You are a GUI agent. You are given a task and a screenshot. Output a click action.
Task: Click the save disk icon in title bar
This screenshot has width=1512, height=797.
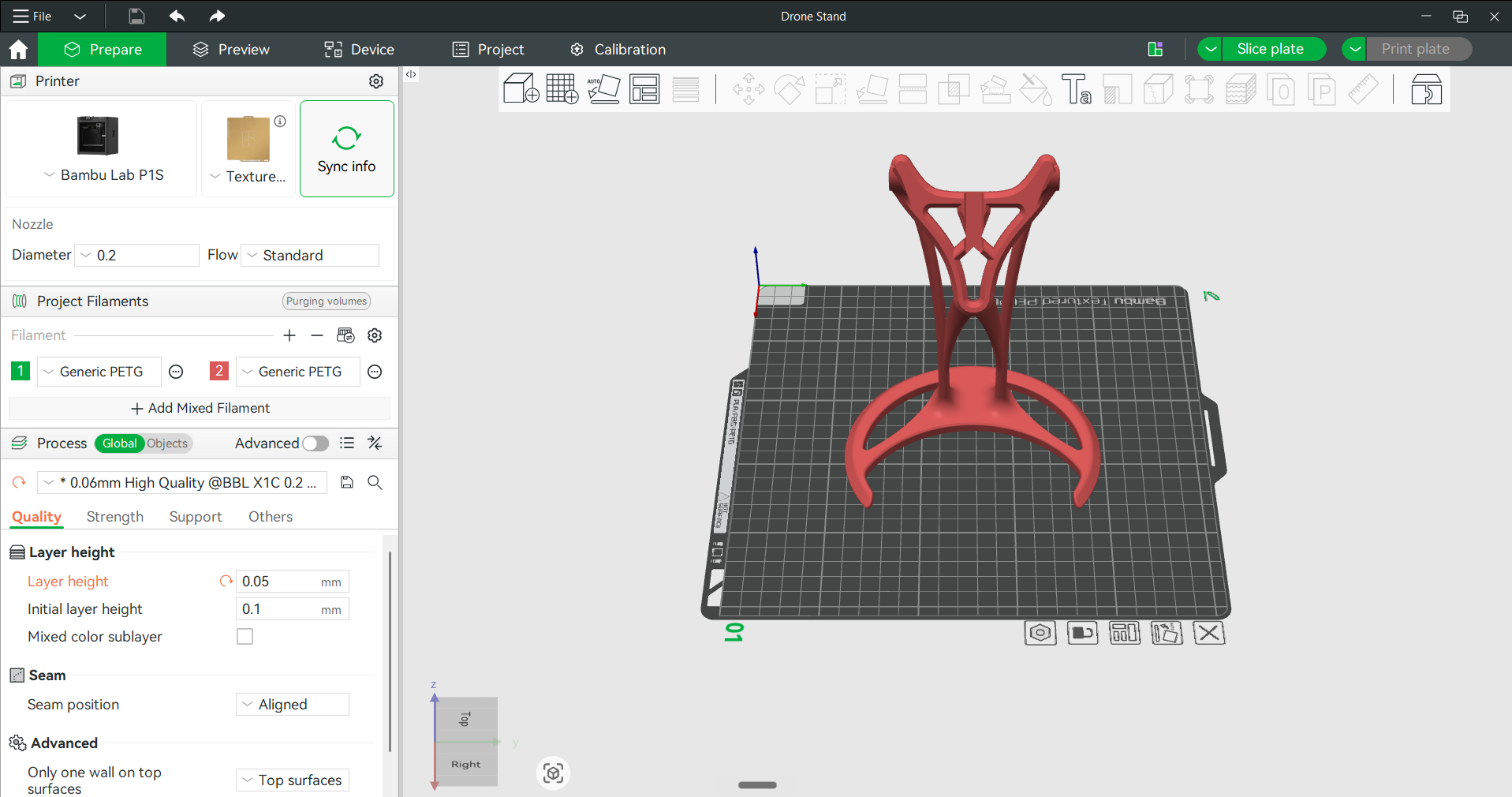pos(136,16)
